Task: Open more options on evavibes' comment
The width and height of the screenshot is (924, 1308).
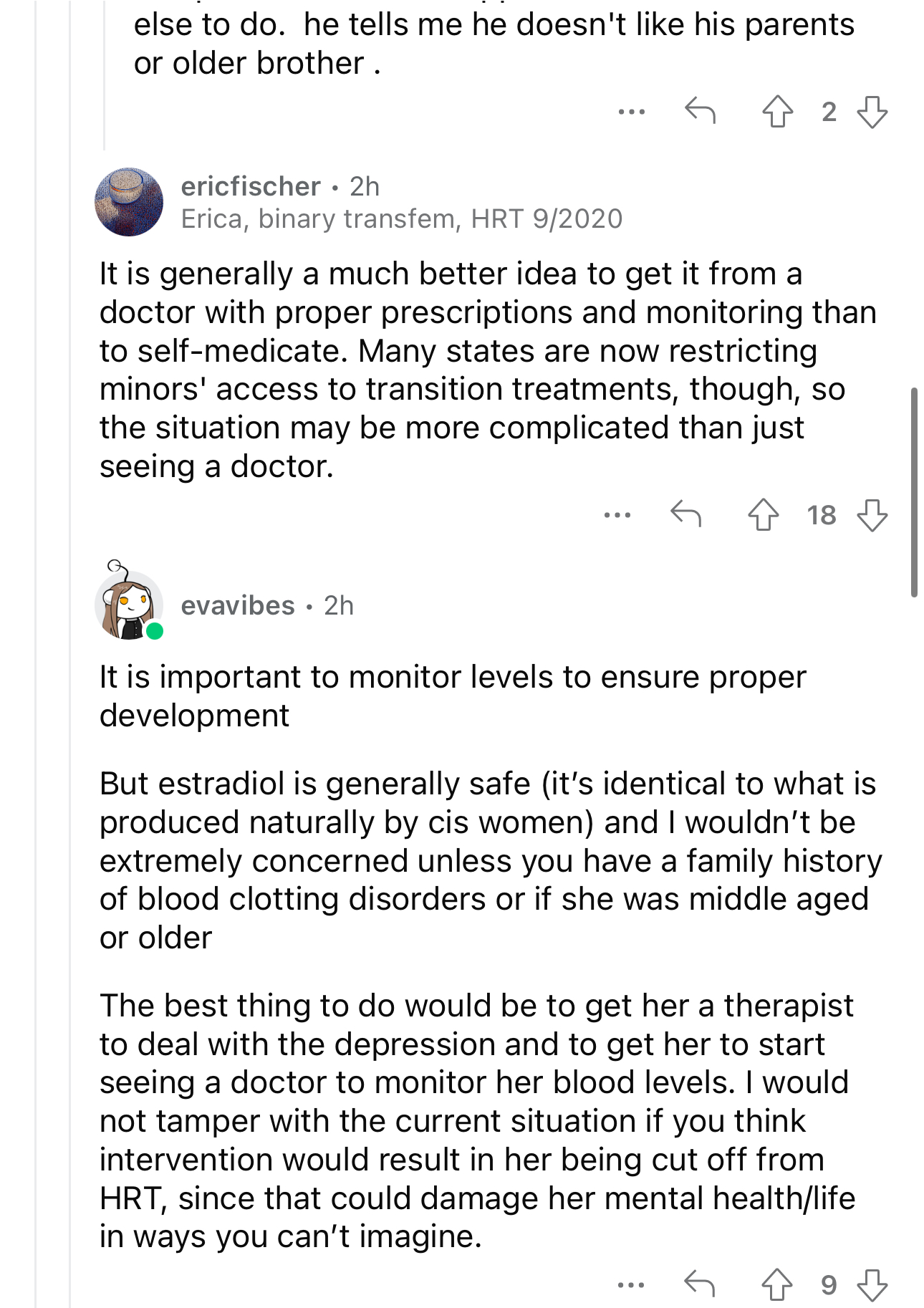Action: tap(631, 1285)
